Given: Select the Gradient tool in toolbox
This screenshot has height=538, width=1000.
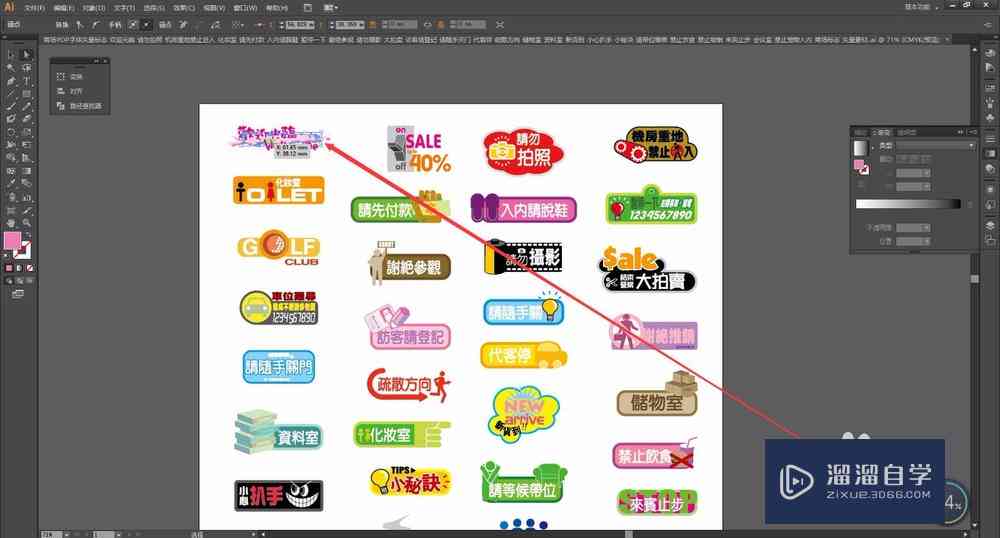Looking at the screenshot, I should [x=26, y=171].
